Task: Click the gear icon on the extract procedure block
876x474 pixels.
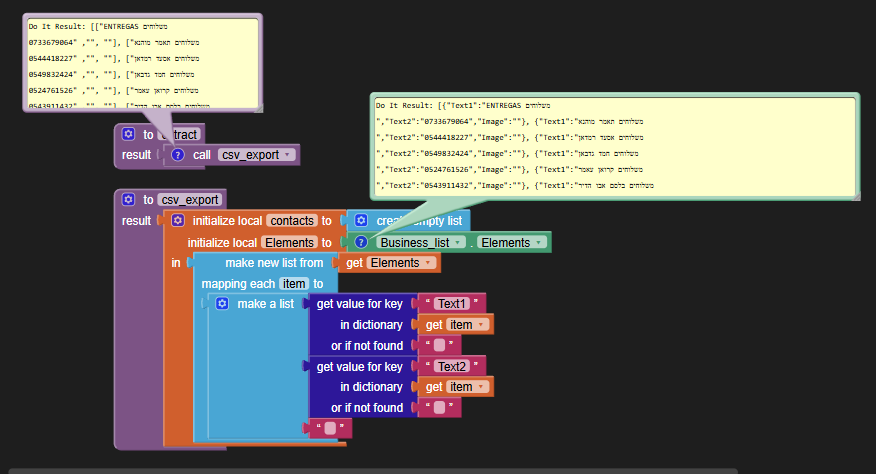Action: point(128,134)
